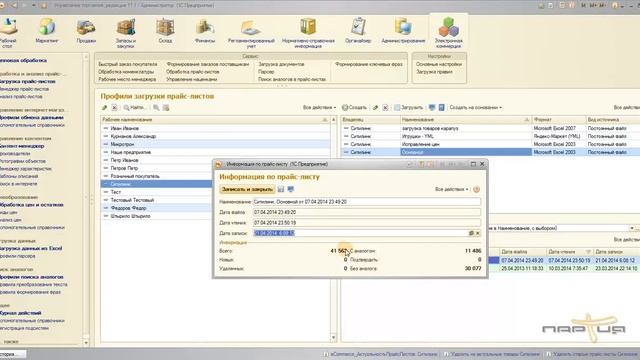Open Обработка прайс-листов link

(x=193, y=72)
